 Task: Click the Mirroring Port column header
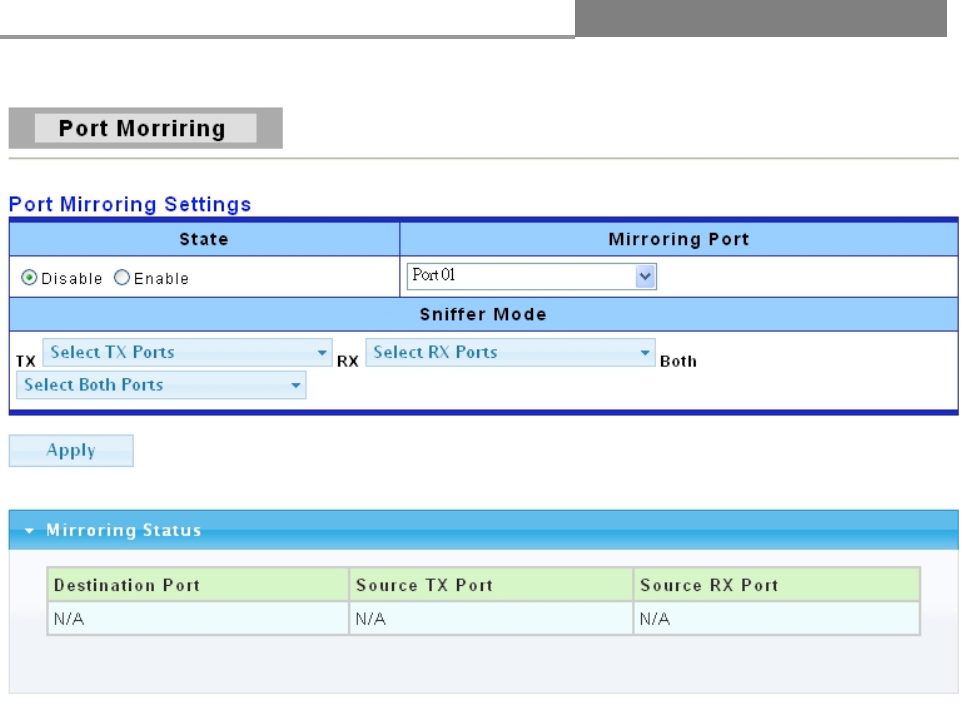[679, 239]
